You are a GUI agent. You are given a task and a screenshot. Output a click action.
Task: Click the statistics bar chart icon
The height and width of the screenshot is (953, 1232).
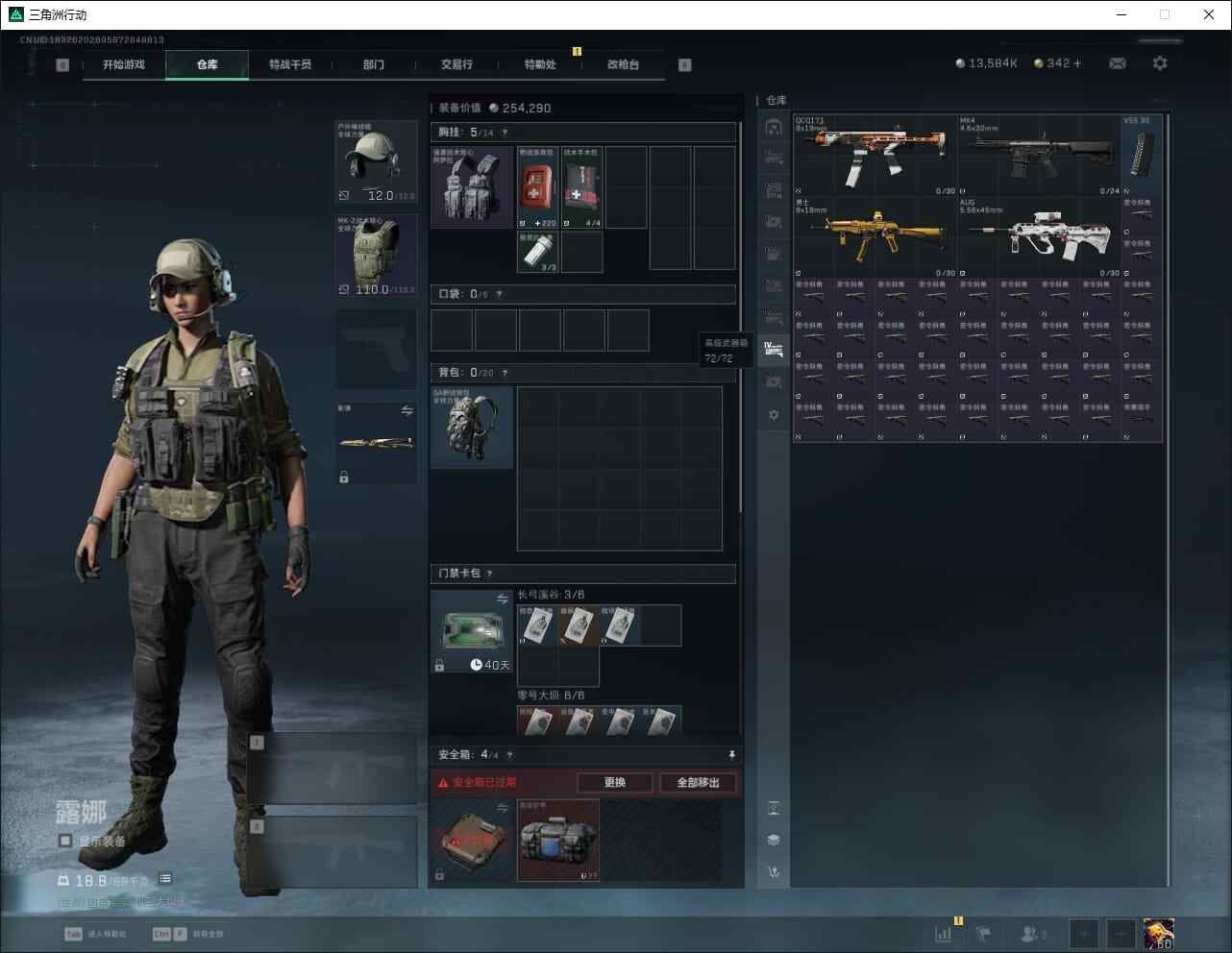click(x=944, y=933)
